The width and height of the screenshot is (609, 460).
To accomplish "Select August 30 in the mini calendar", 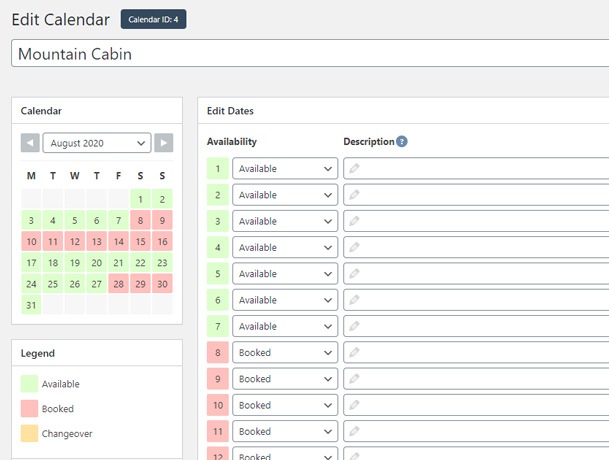I will pyautogui.click(x=162, y=284).
